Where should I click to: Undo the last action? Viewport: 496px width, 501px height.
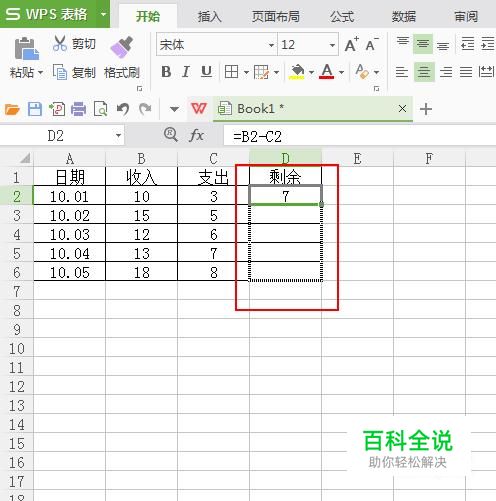point(123,109)
